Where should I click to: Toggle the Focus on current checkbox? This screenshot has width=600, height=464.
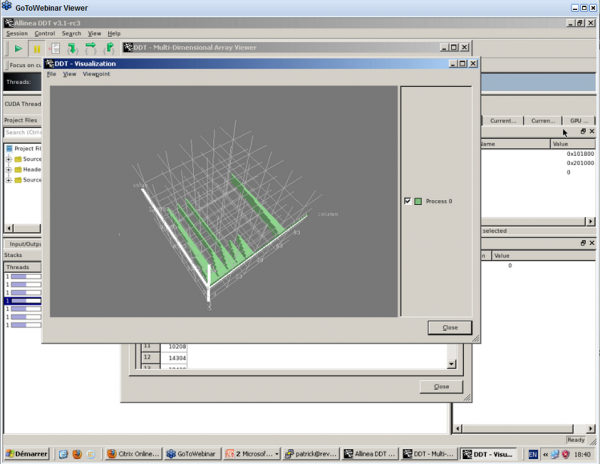tap(26, 65)
